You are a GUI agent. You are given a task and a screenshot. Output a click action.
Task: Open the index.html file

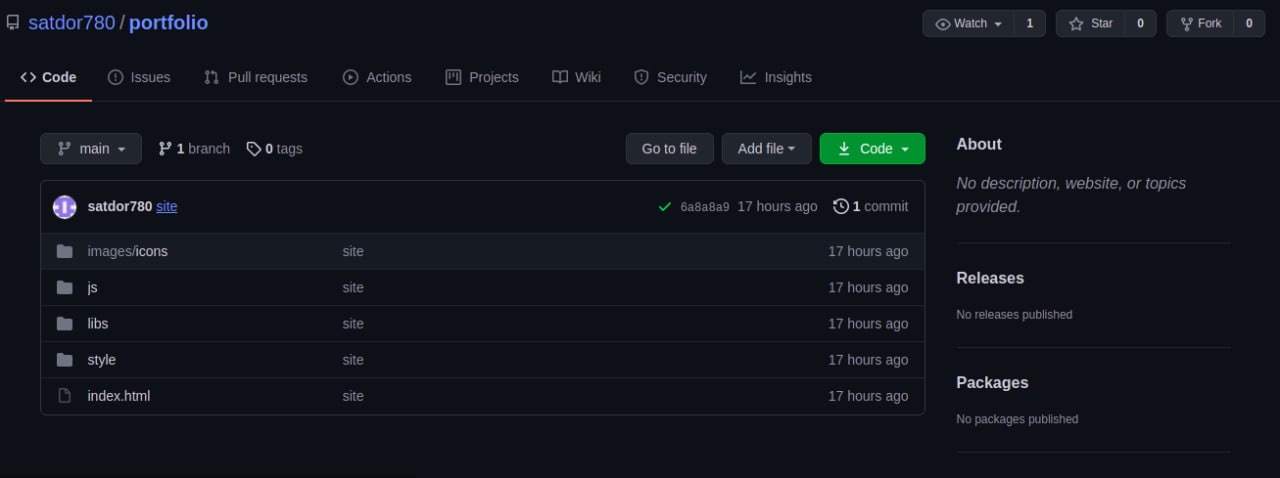click(x=119, y=395)
